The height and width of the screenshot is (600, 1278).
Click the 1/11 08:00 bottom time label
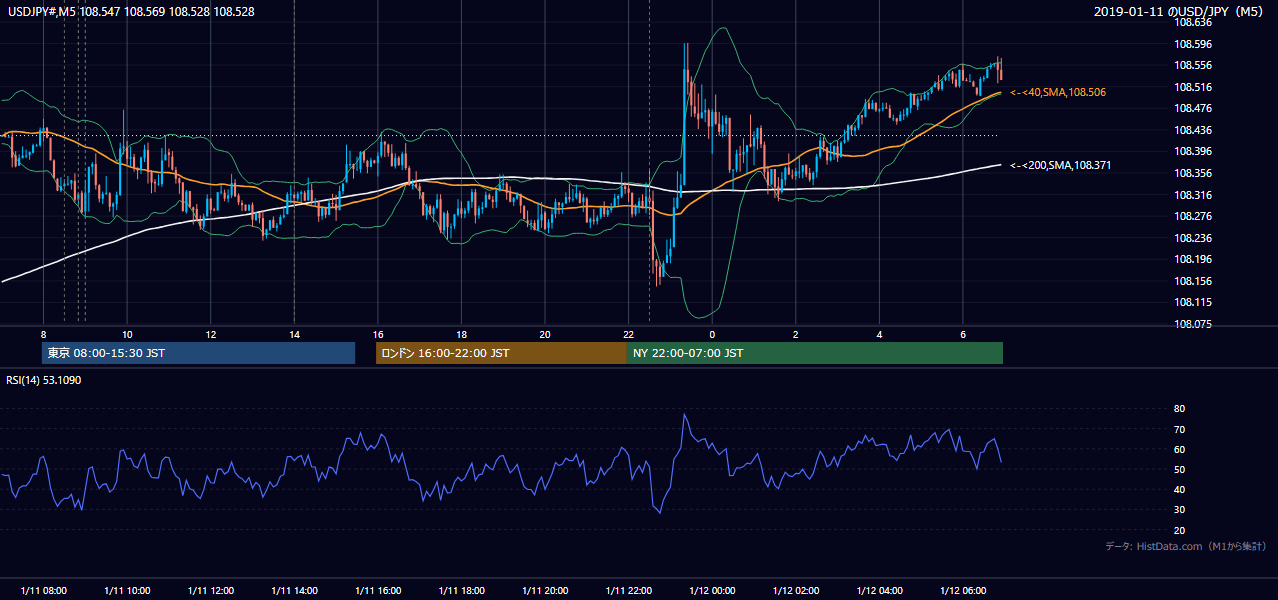[43, 591]
